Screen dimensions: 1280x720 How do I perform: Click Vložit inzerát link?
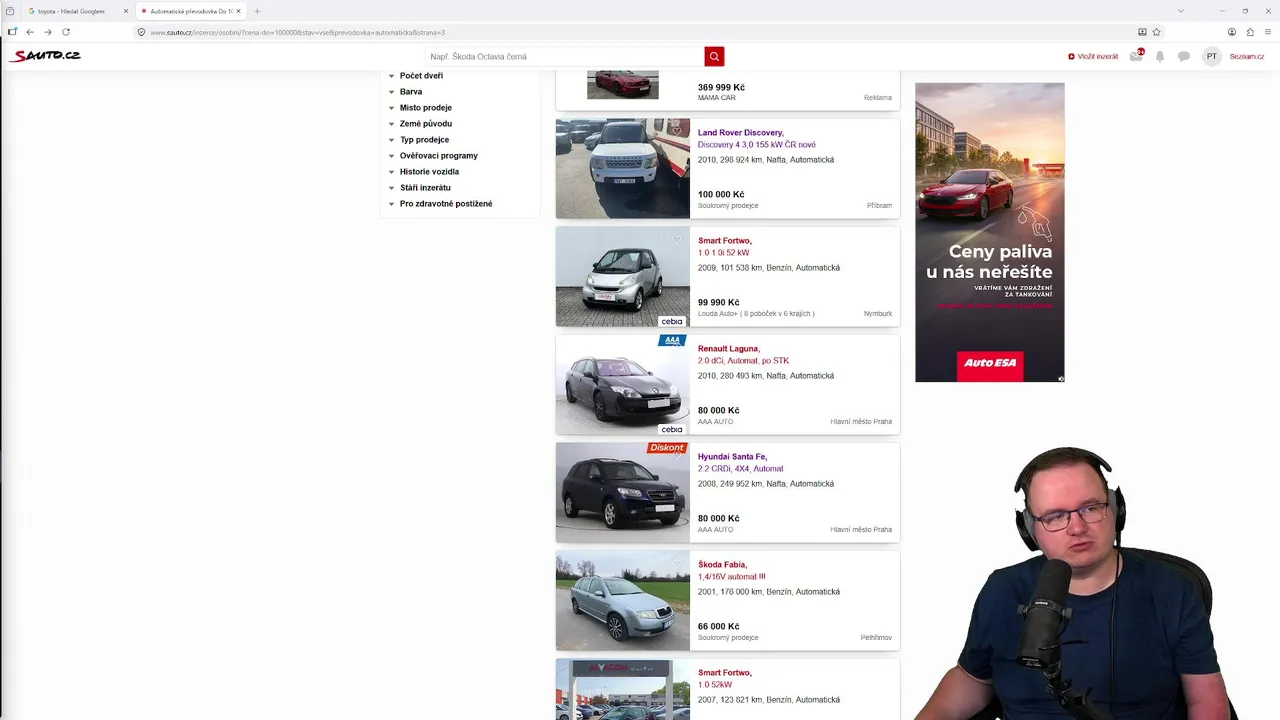(1093, 56)
